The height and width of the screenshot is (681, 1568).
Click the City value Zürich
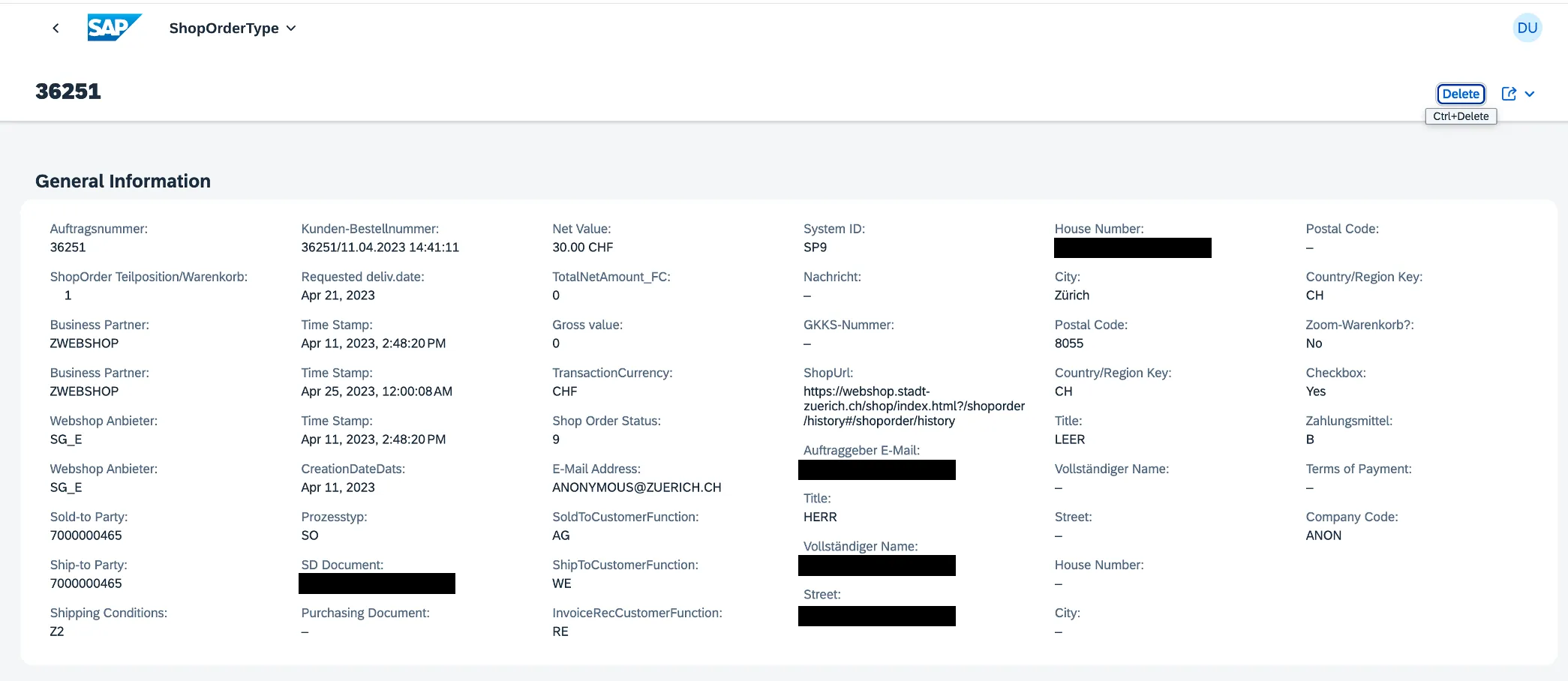pyautogui.click(x=1071, y=295)
